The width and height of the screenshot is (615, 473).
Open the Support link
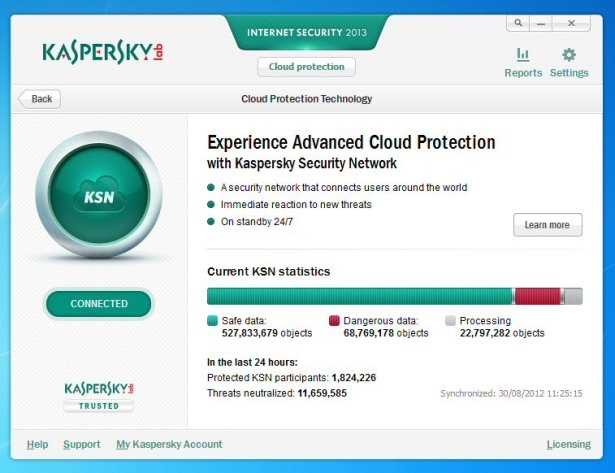point(81,444)
